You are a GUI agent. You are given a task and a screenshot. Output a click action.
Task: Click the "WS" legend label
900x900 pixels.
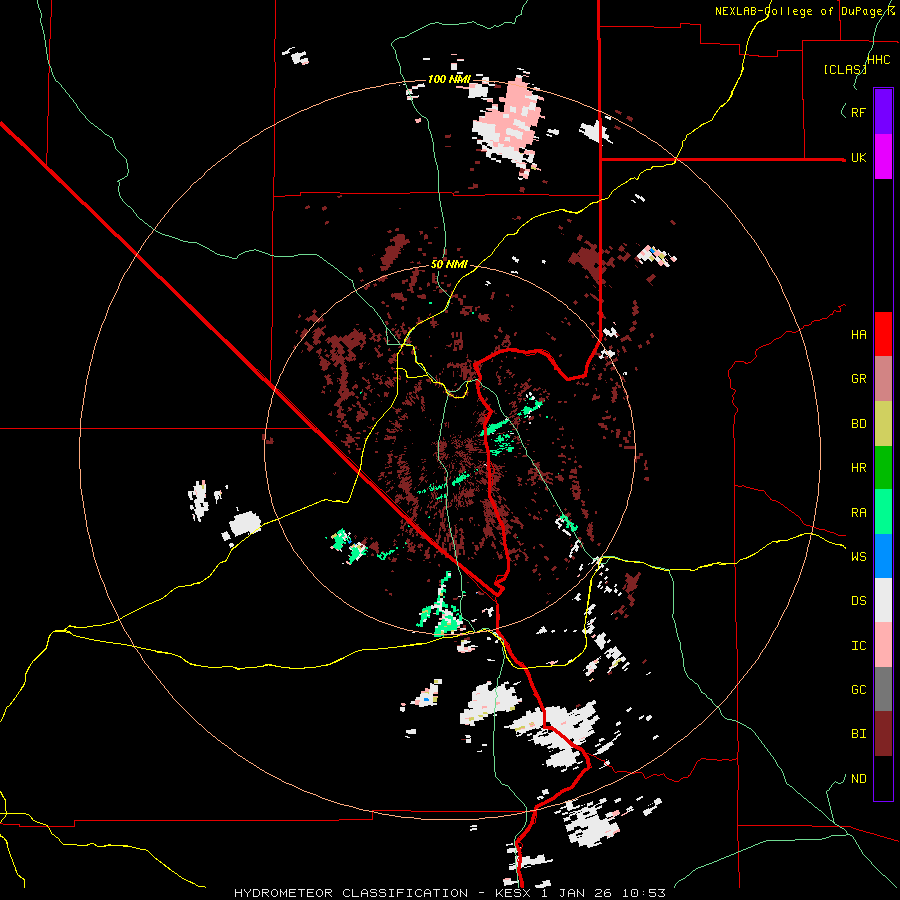pos(858,557)
